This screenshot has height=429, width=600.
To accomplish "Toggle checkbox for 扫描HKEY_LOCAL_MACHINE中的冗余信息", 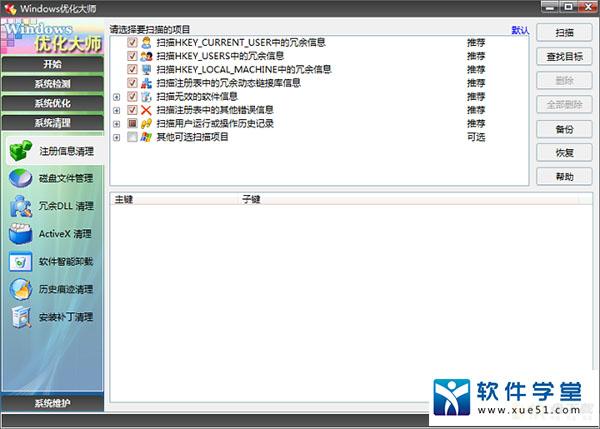I will click(132, 70).
